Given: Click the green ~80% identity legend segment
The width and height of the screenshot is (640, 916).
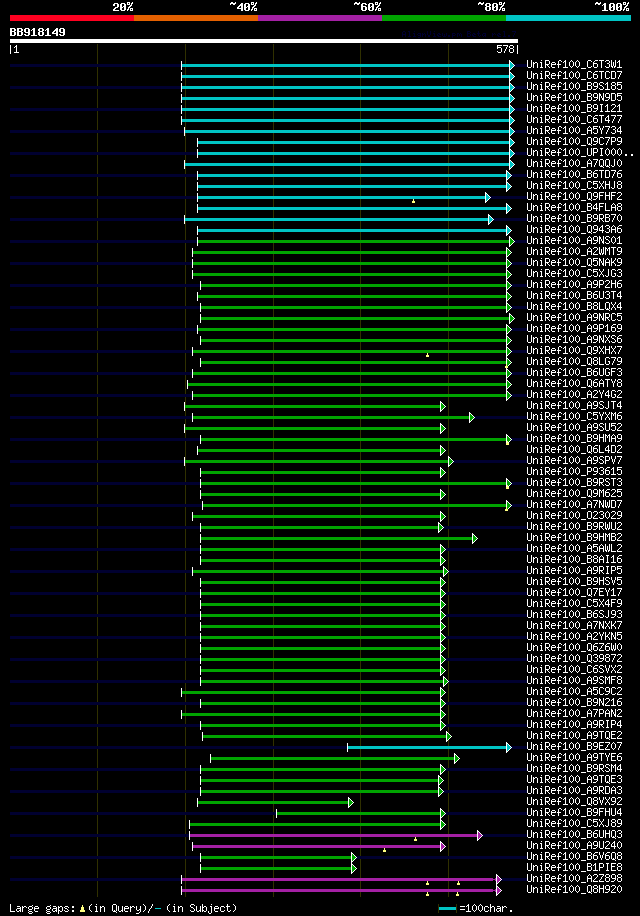Looking at the screenshot, I should tap(444, 18).
